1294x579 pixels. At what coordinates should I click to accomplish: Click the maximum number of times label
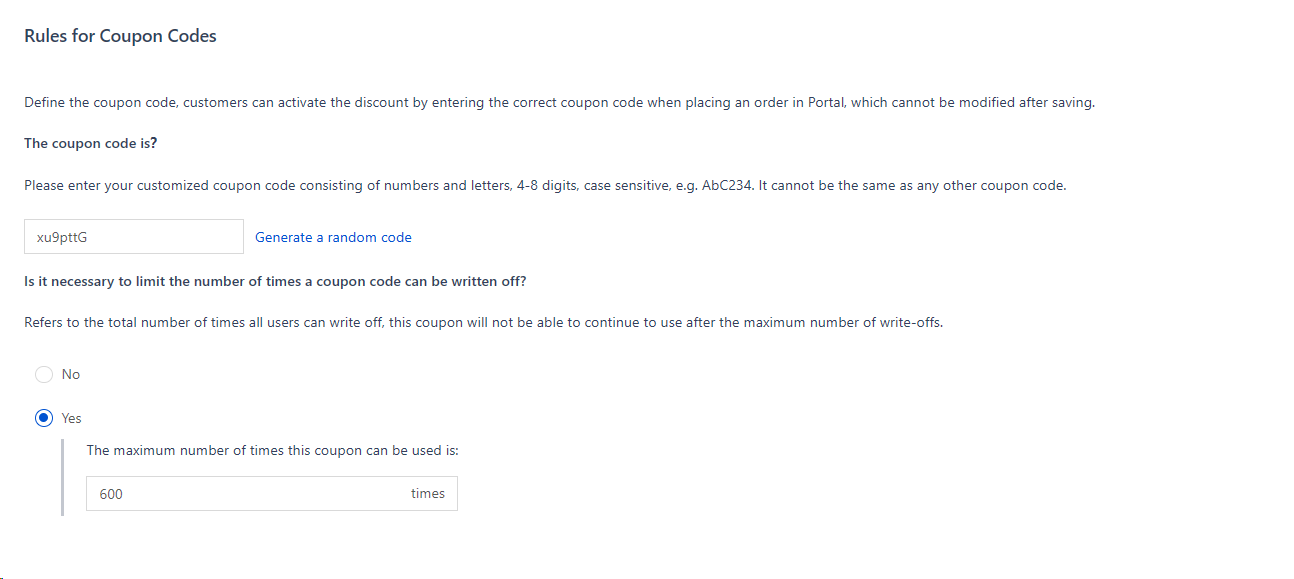[x=272, y=450]
